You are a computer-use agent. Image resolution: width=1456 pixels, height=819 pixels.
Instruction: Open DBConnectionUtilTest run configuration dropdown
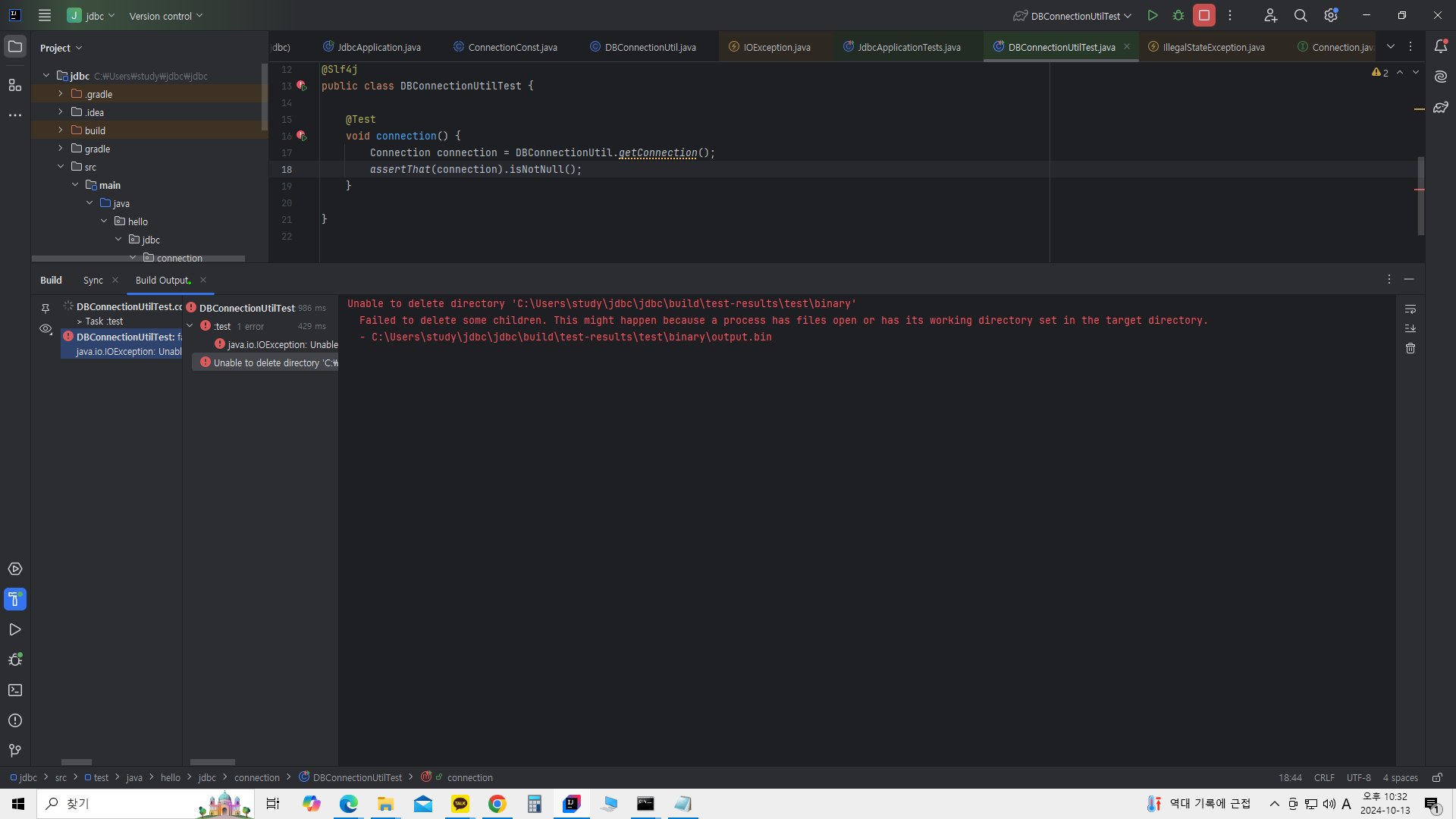(x=1072, y=15)
